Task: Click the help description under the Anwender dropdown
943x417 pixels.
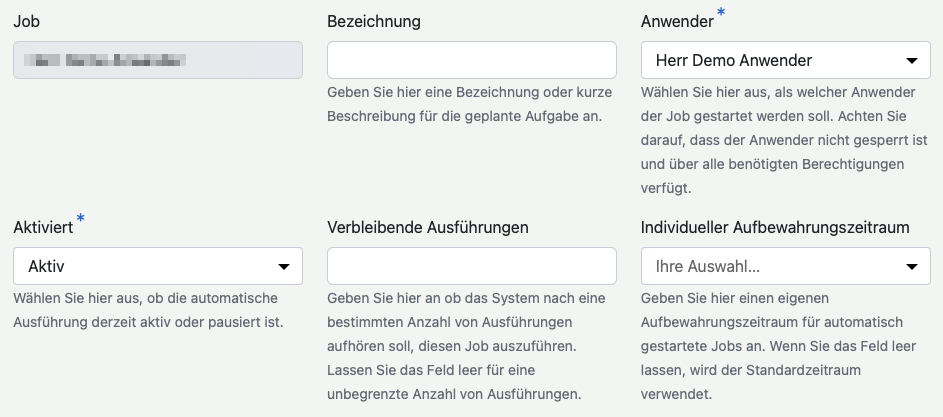Action: [784, 139]
